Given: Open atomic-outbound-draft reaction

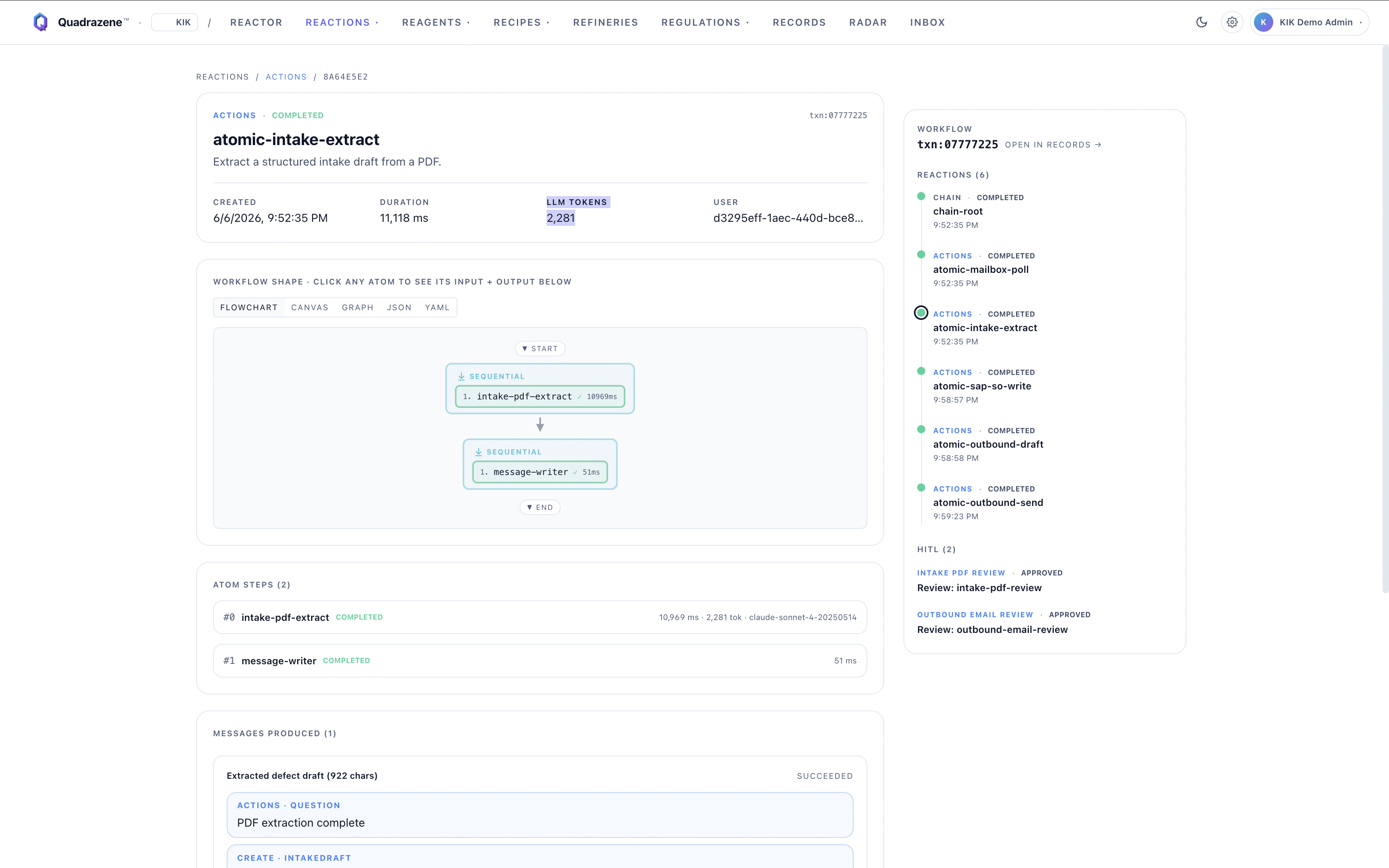Looking at the screenshot, I should pos(988,444).
